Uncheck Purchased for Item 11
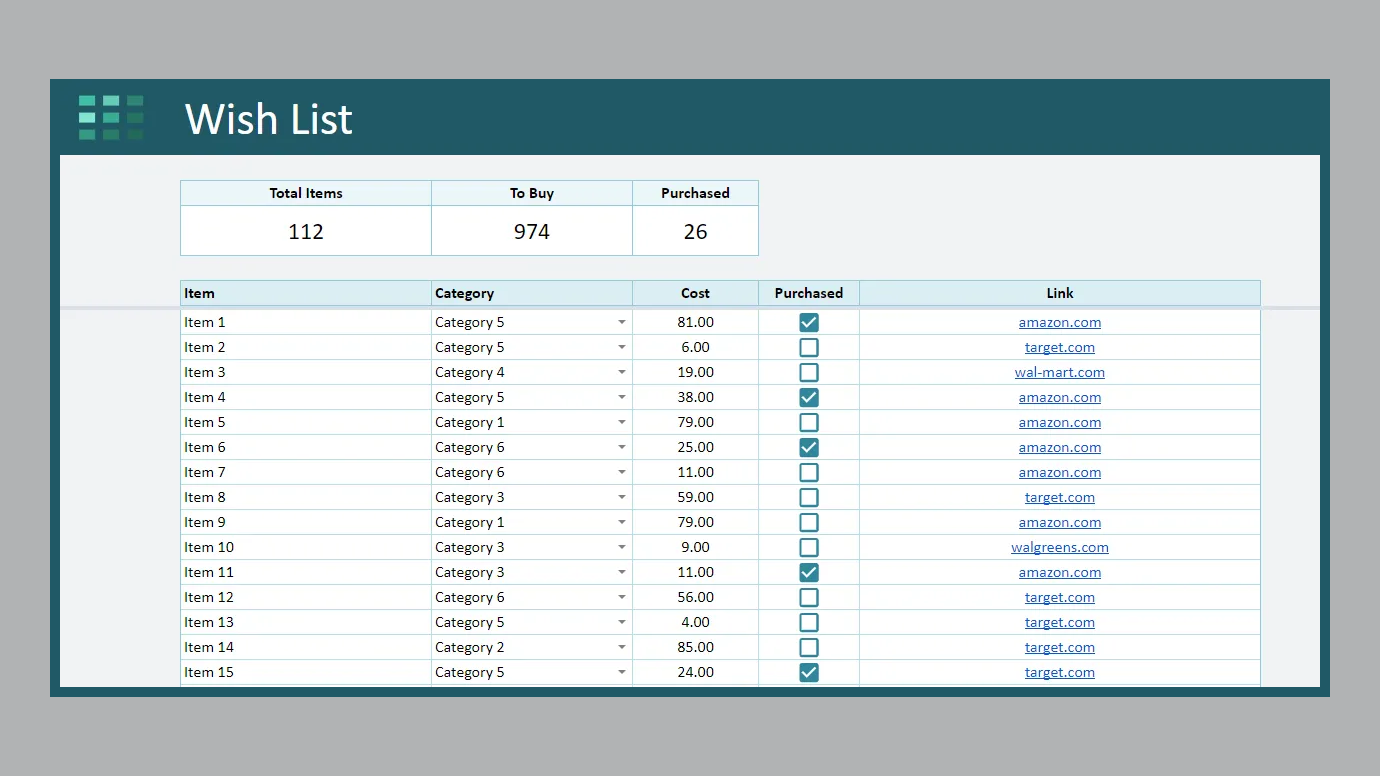This screenshot has height=776, width=1380. point(809,572)
